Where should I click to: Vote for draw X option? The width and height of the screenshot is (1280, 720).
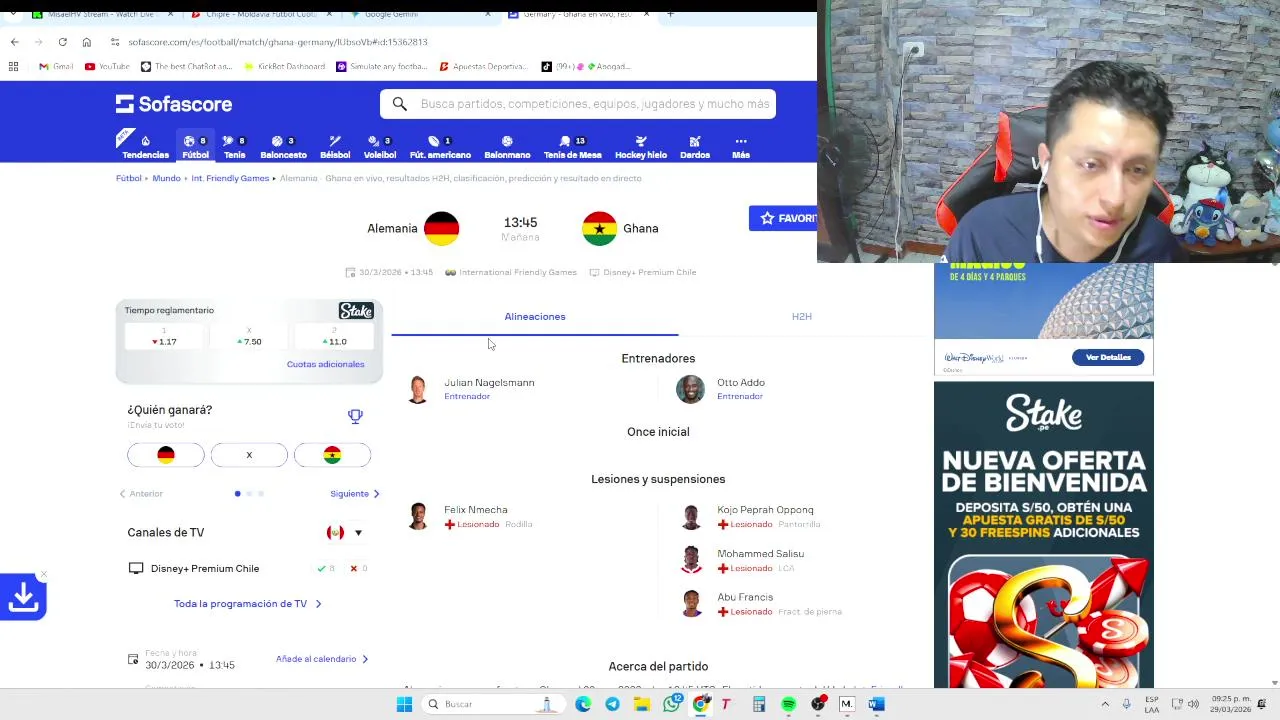click(249, 455)
